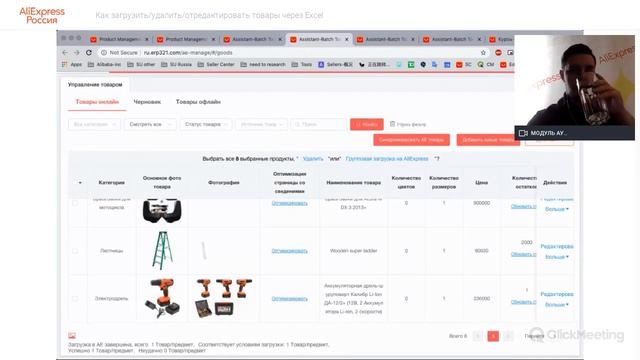Open the Товары онлайн tab

(97, 102)
